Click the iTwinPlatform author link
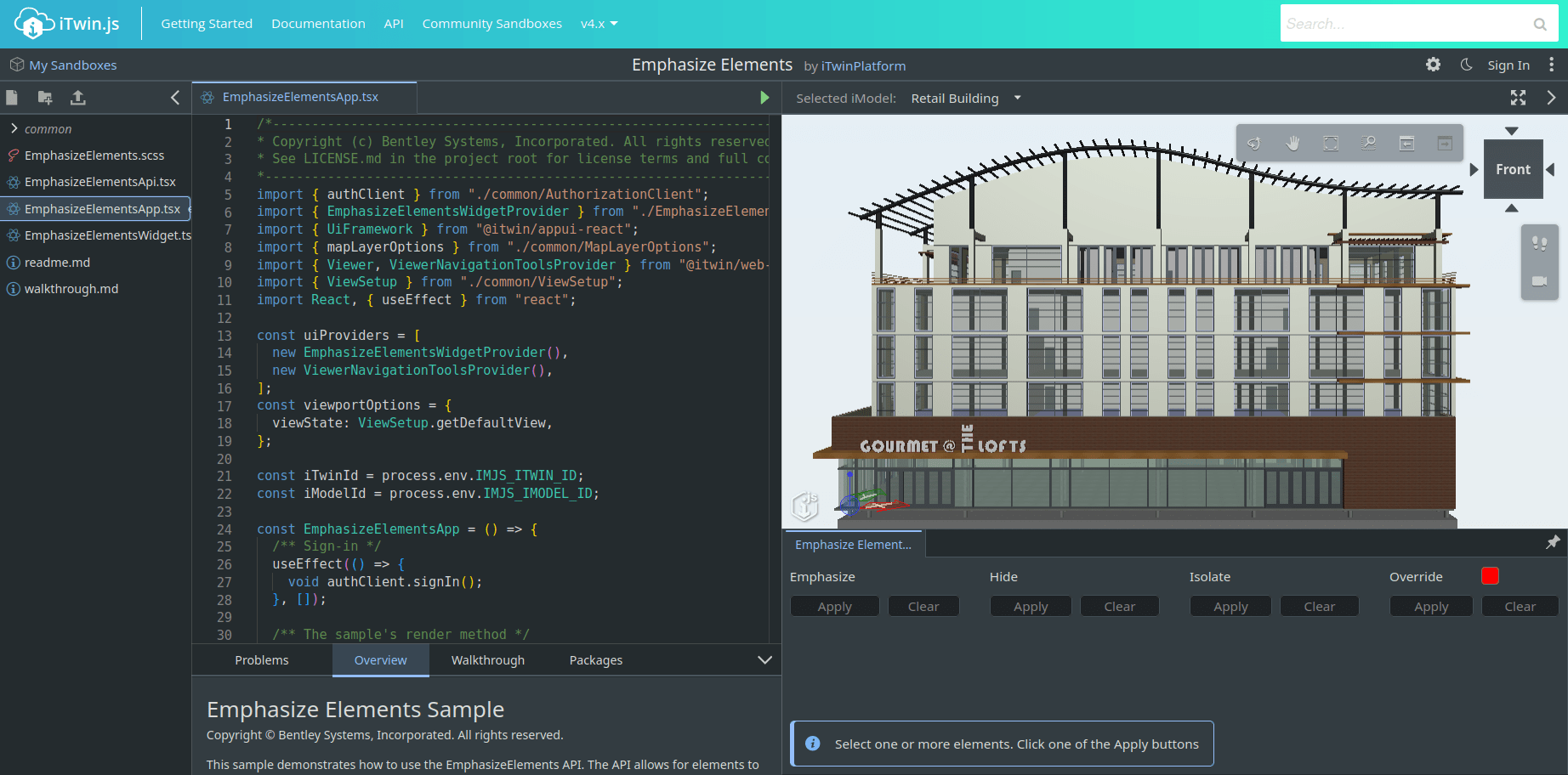The height and width of the screenshot is (775, 1568). pos(863,66)
